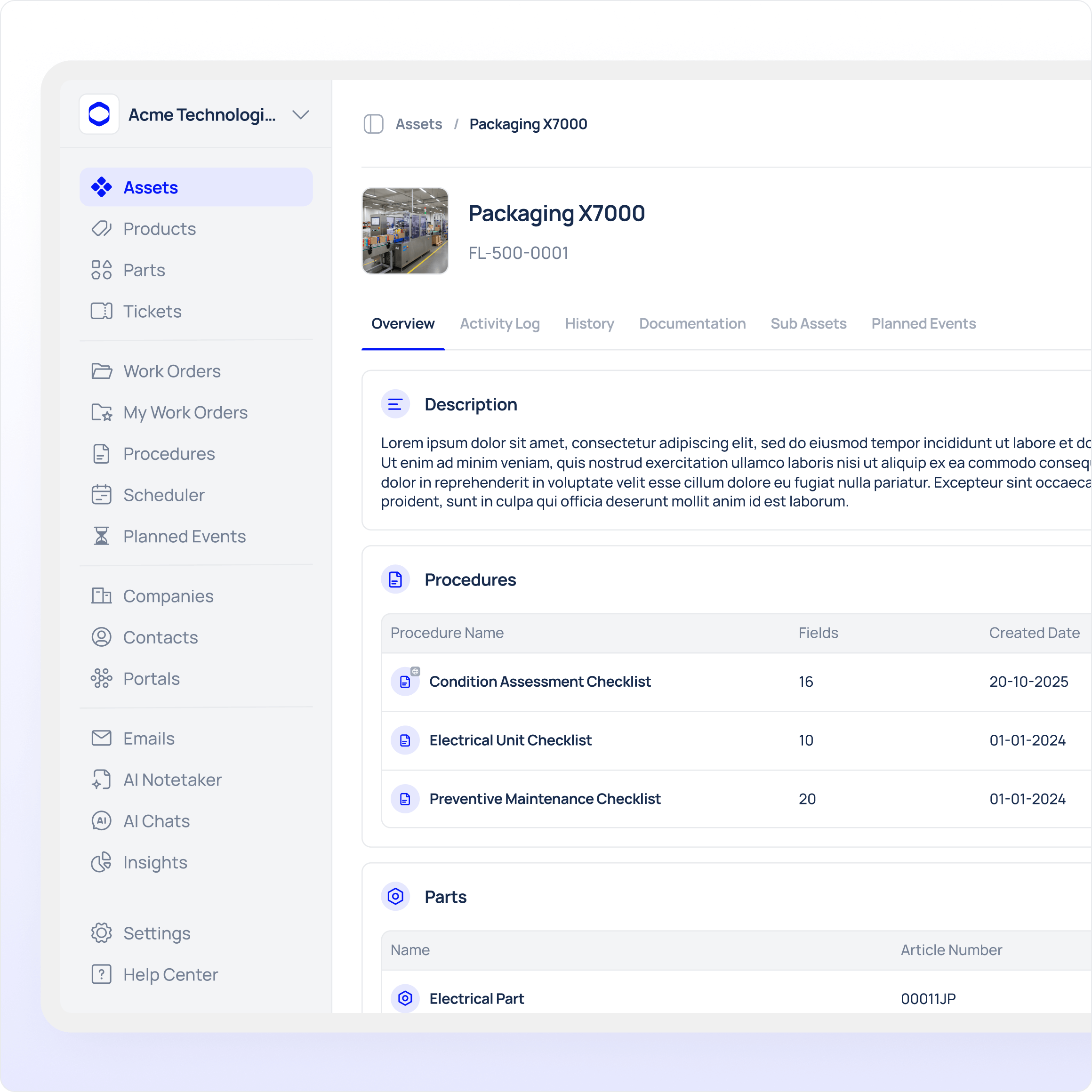1092x1092 pixels.
Task: Click the Acme Technologies logo icon
Action: pos(99,114)
